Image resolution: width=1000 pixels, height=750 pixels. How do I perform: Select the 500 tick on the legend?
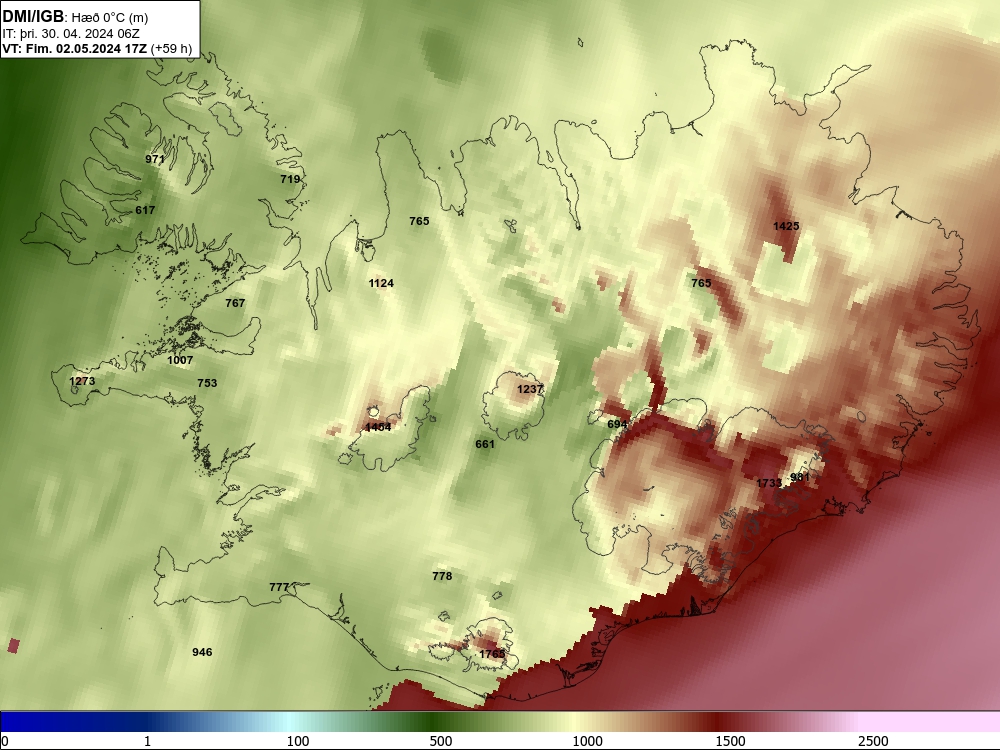coord(441,741)
